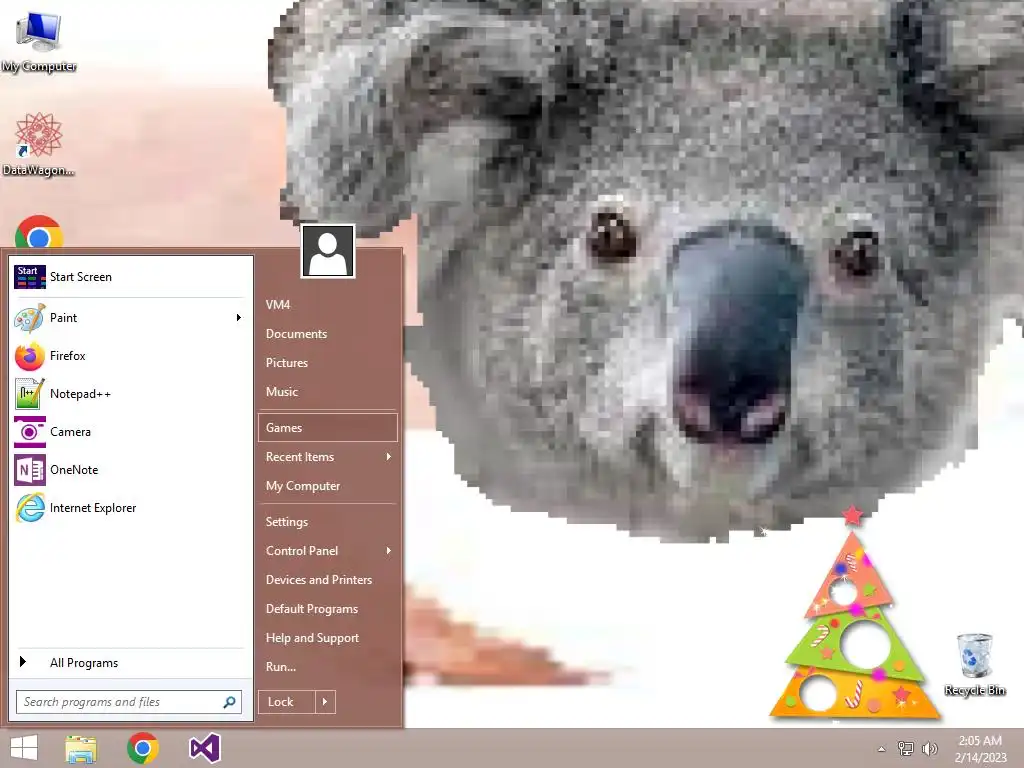This screenshot has height=768, width=1024.
Task: Click the Christmas tree desktop gadget
Action: [854, 615]
